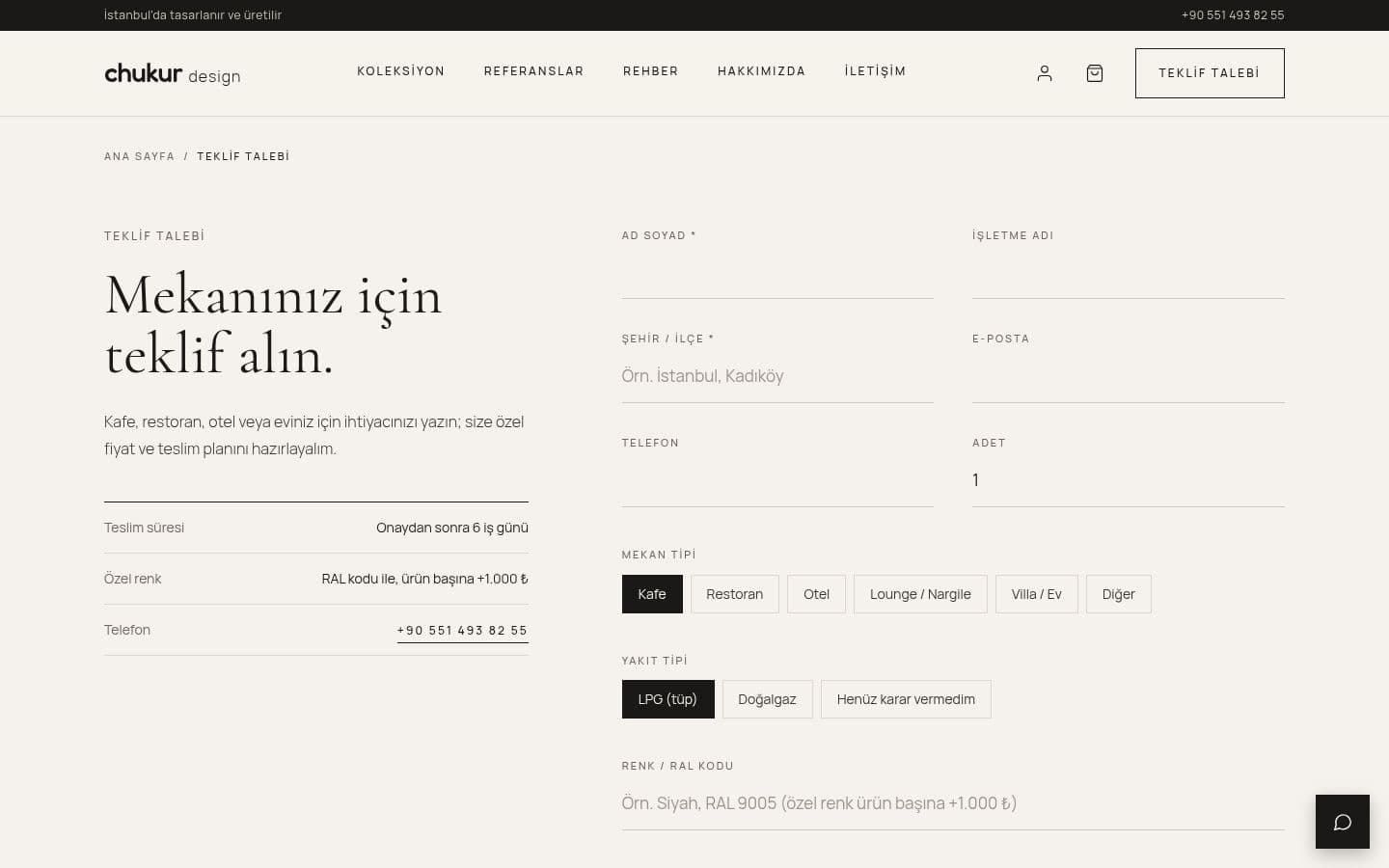Screen dimensions: 1389x868
Task: Go to chukur design logo home
Action: pyautogui.click(x=173, y=73)
